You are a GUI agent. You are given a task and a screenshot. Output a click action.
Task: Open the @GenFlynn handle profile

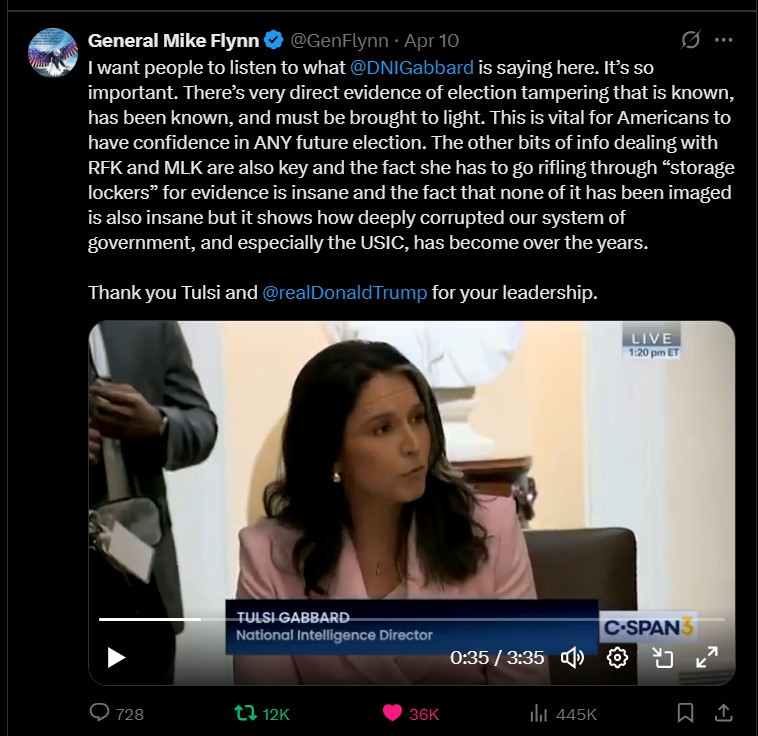pyautogui.click(x=339, y=41)
